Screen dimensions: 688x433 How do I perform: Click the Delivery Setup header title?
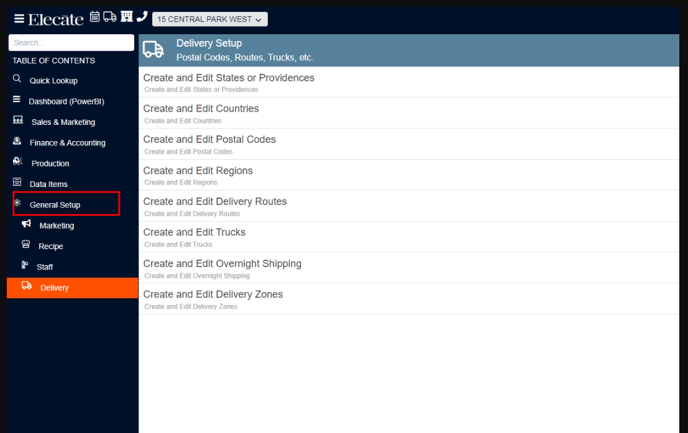coord(209,43)
